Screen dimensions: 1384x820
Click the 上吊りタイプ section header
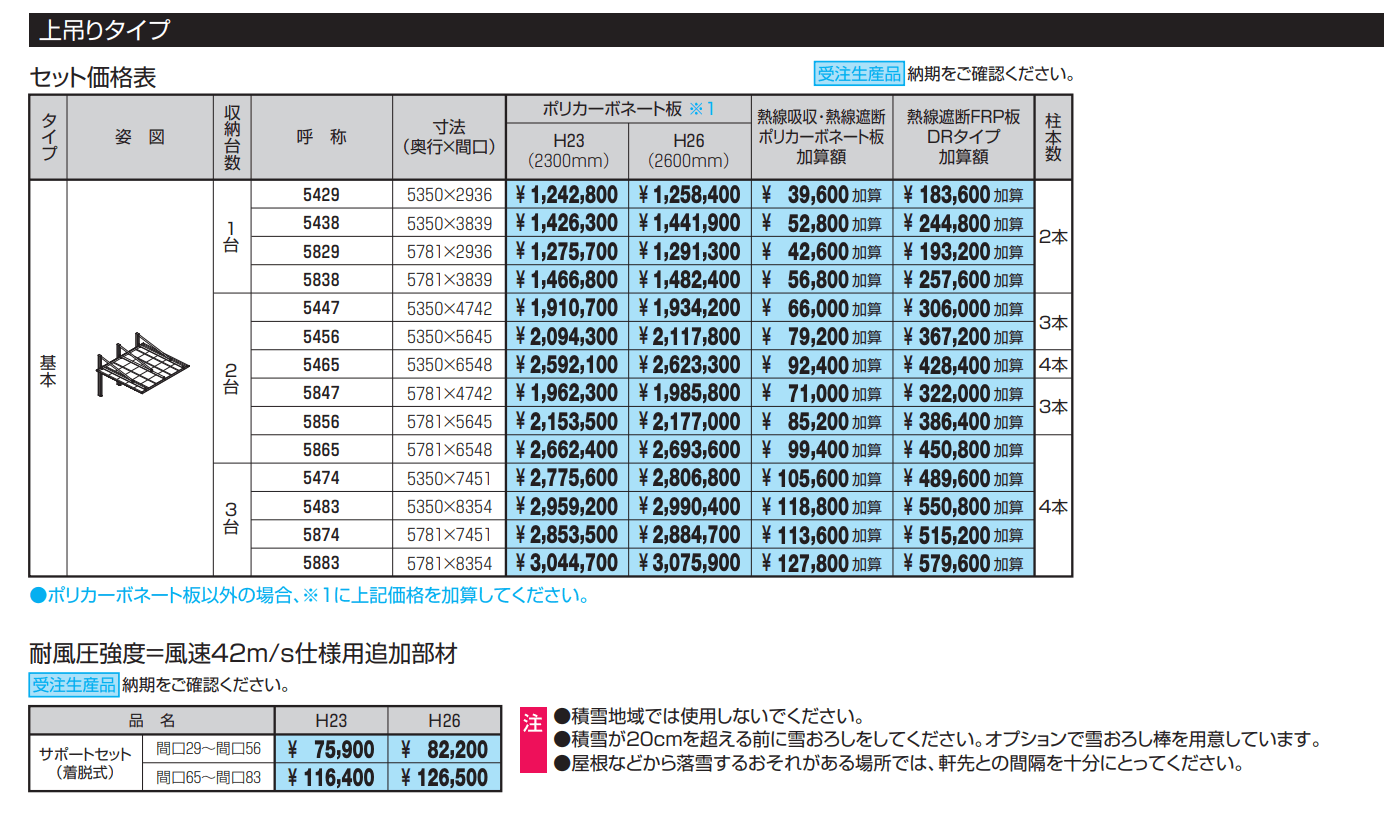point(104,29)
